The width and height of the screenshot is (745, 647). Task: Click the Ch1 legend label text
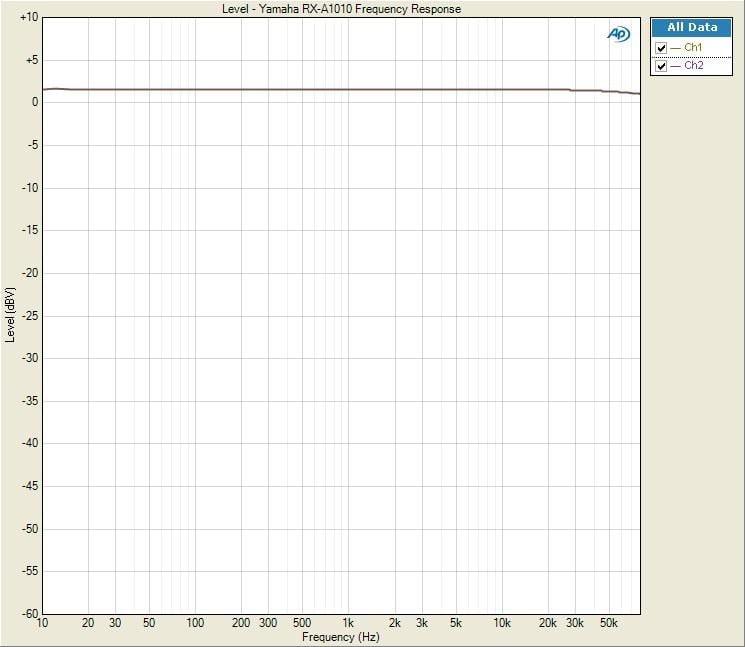coord(693,48)
